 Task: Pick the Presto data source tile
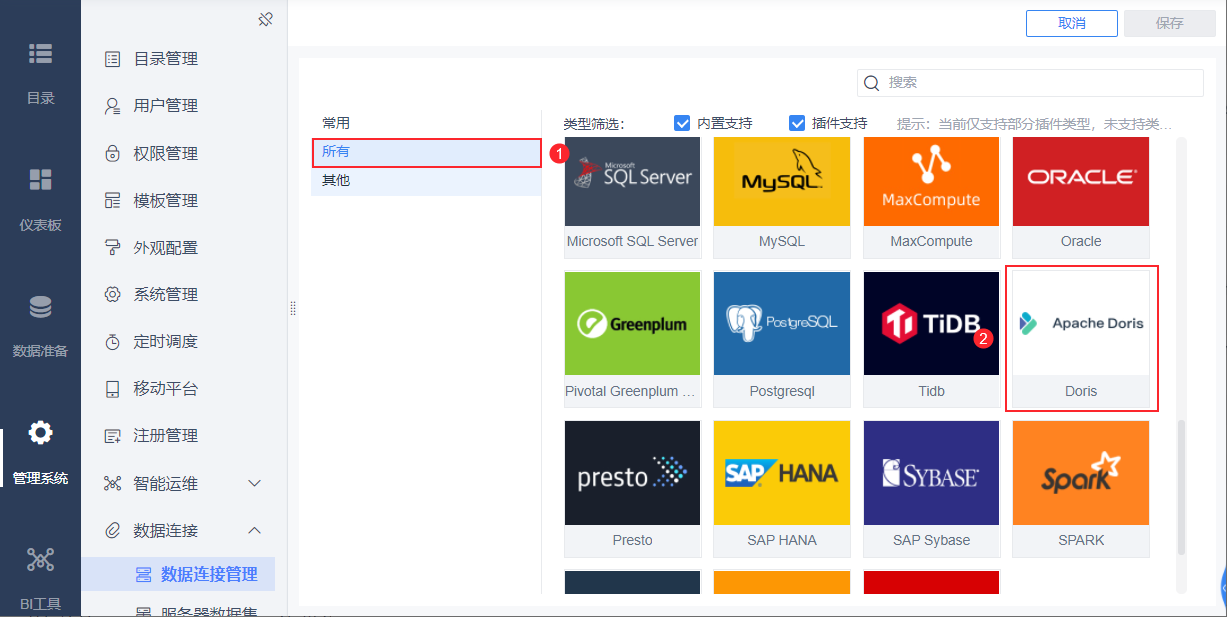click(633, 488)
